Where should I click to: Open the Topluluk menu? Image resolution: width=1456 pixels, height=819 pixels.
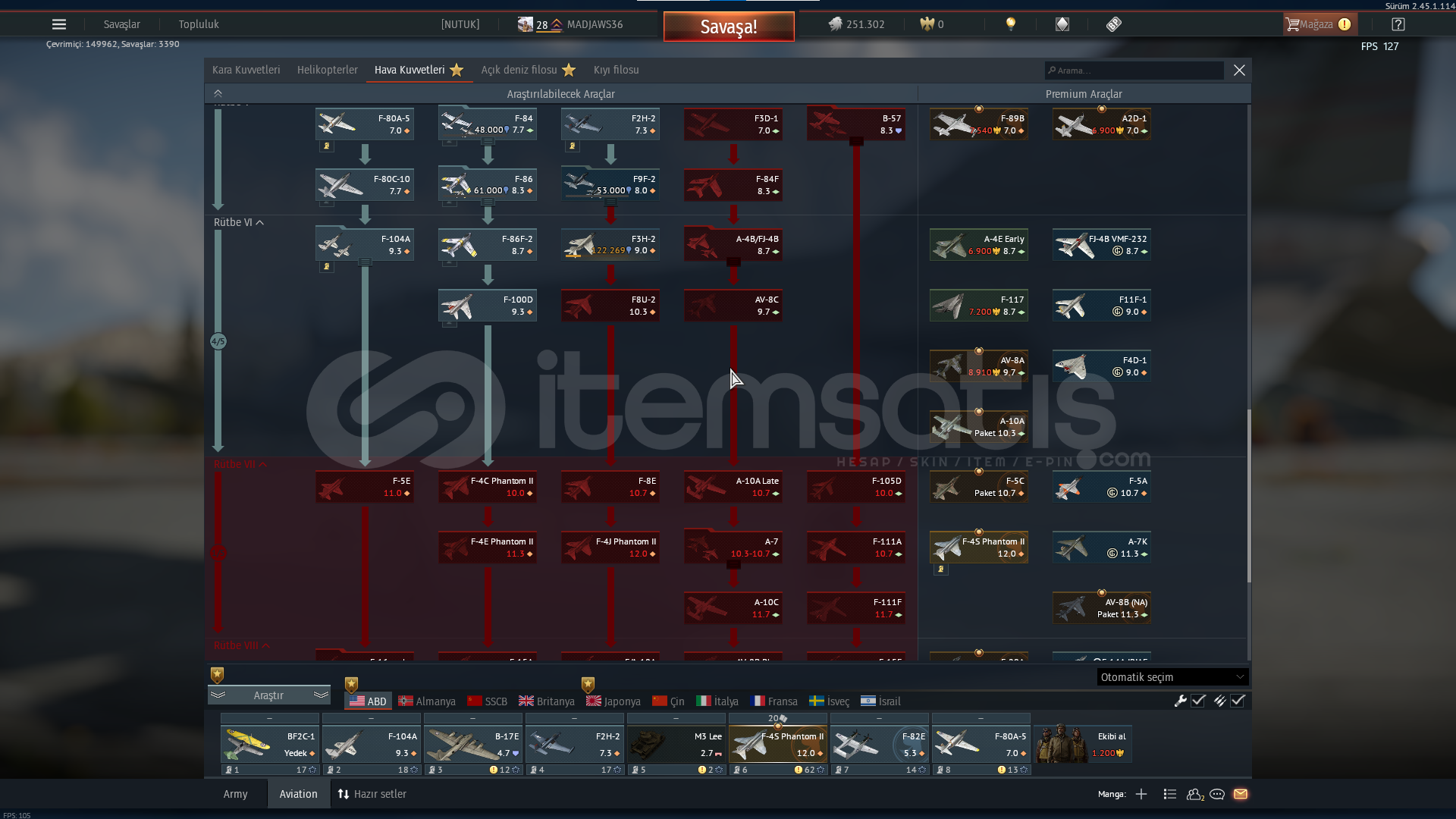[x=199, y=24]
